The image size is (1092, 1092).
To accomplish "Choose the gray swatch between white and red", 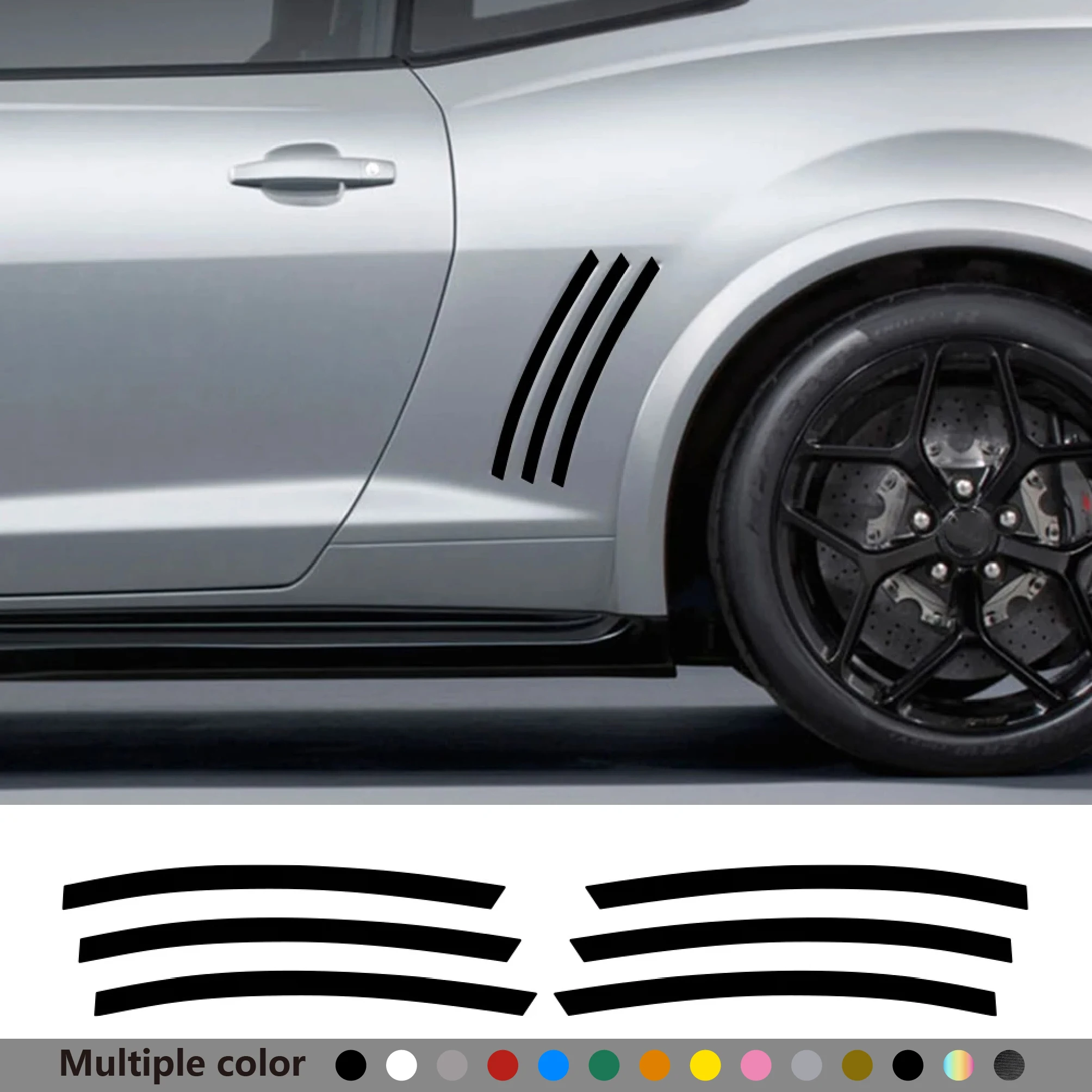I will coord(452,1065).
